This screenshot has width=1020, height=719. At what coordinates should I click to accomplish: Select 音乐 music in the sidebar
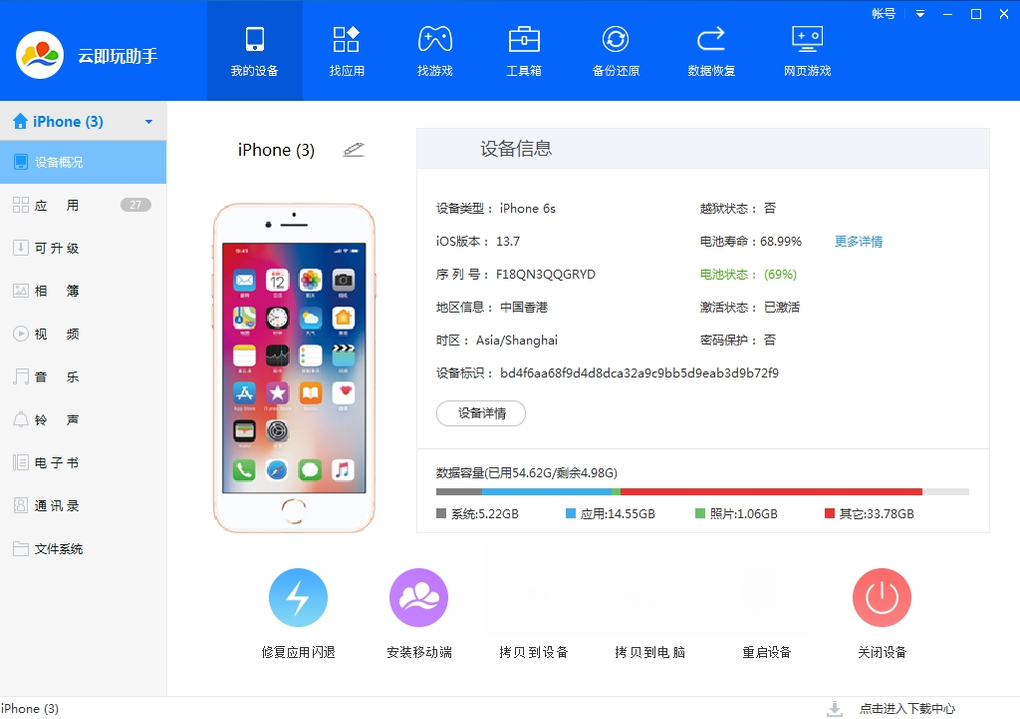pyautogui.click(x=83, y=377)
